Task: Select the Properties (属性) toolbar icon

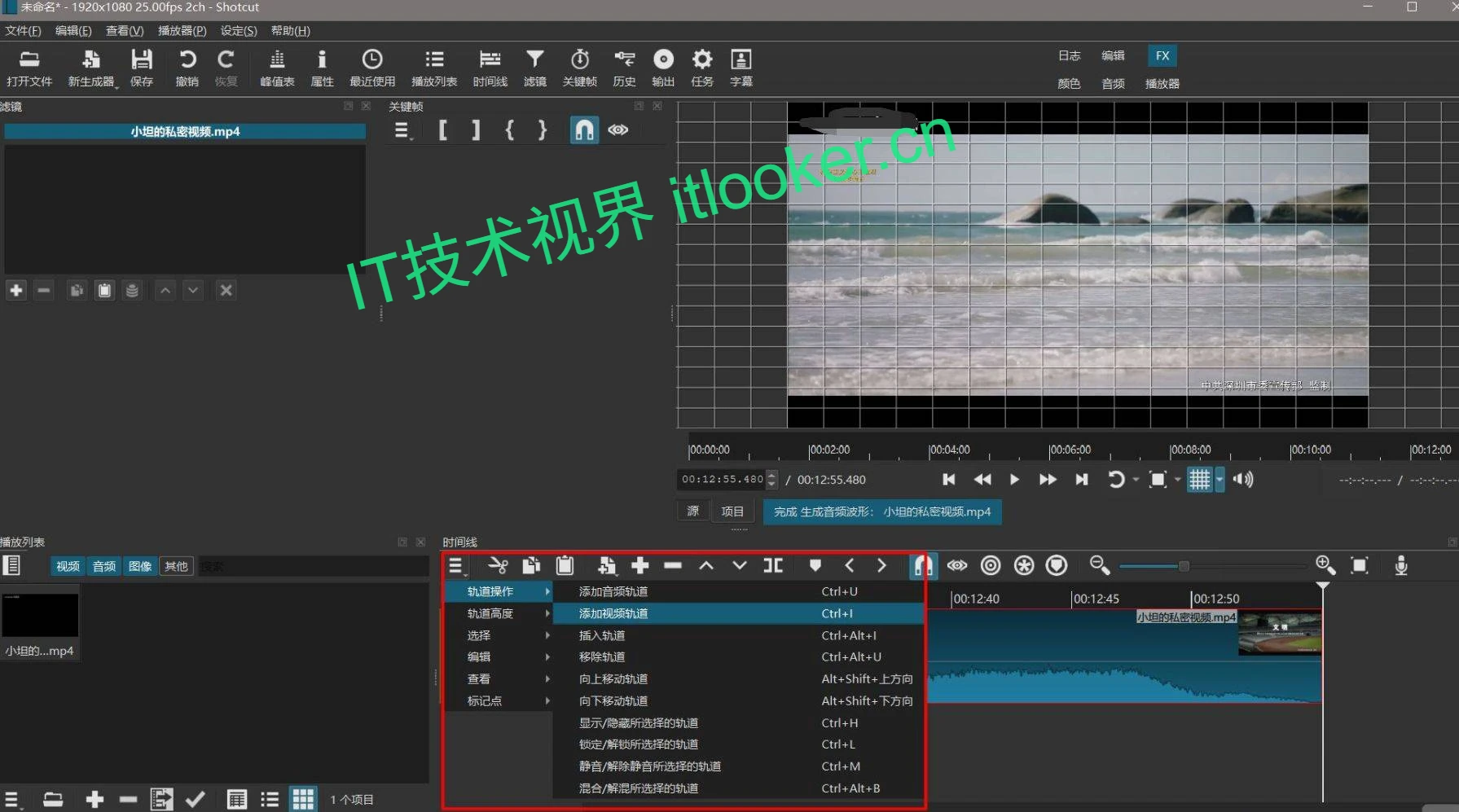Action: [323, 68]
